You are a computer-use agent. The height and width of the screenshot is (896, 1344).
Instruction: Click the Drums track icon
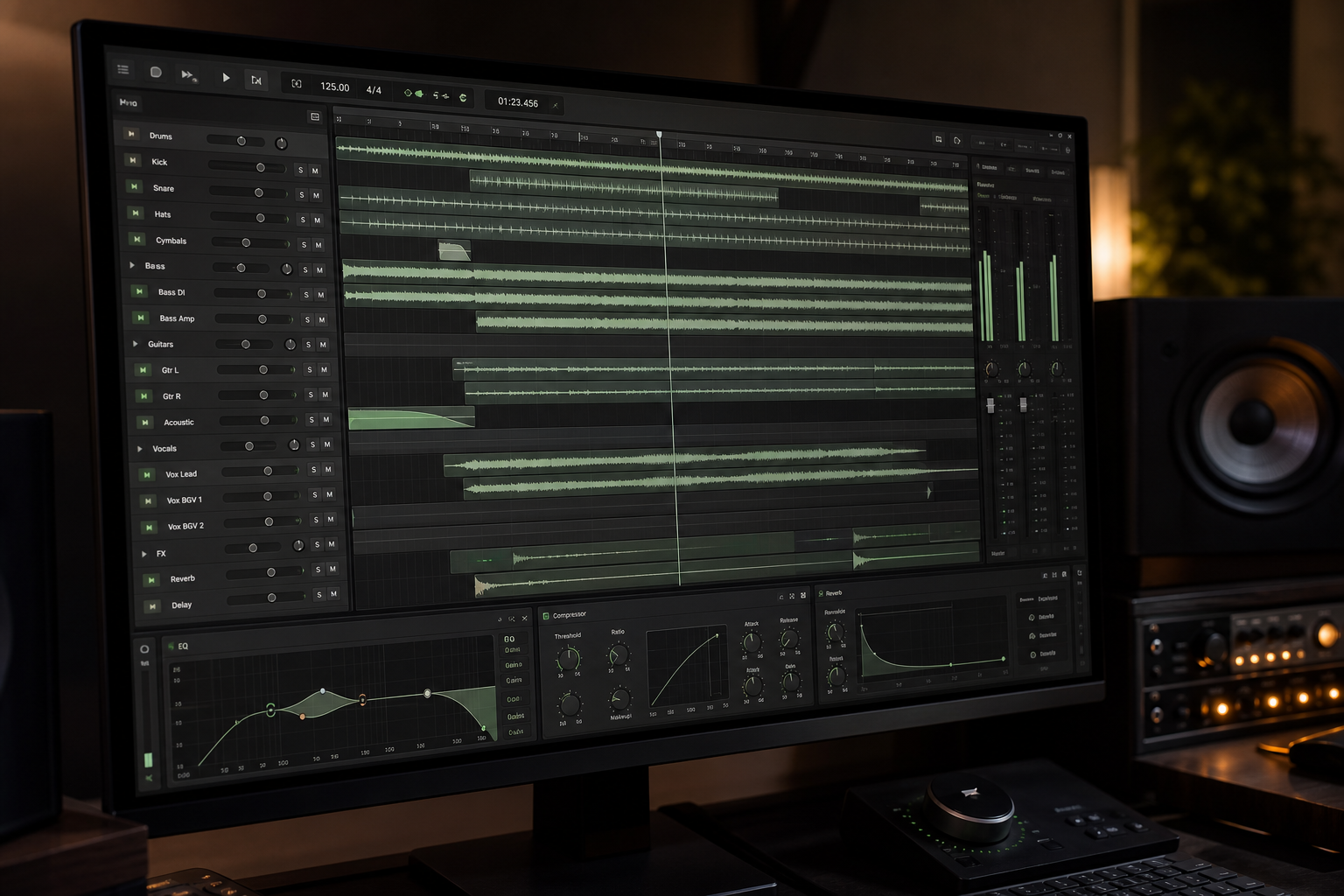pyautogui.click(x=130, y=134)
